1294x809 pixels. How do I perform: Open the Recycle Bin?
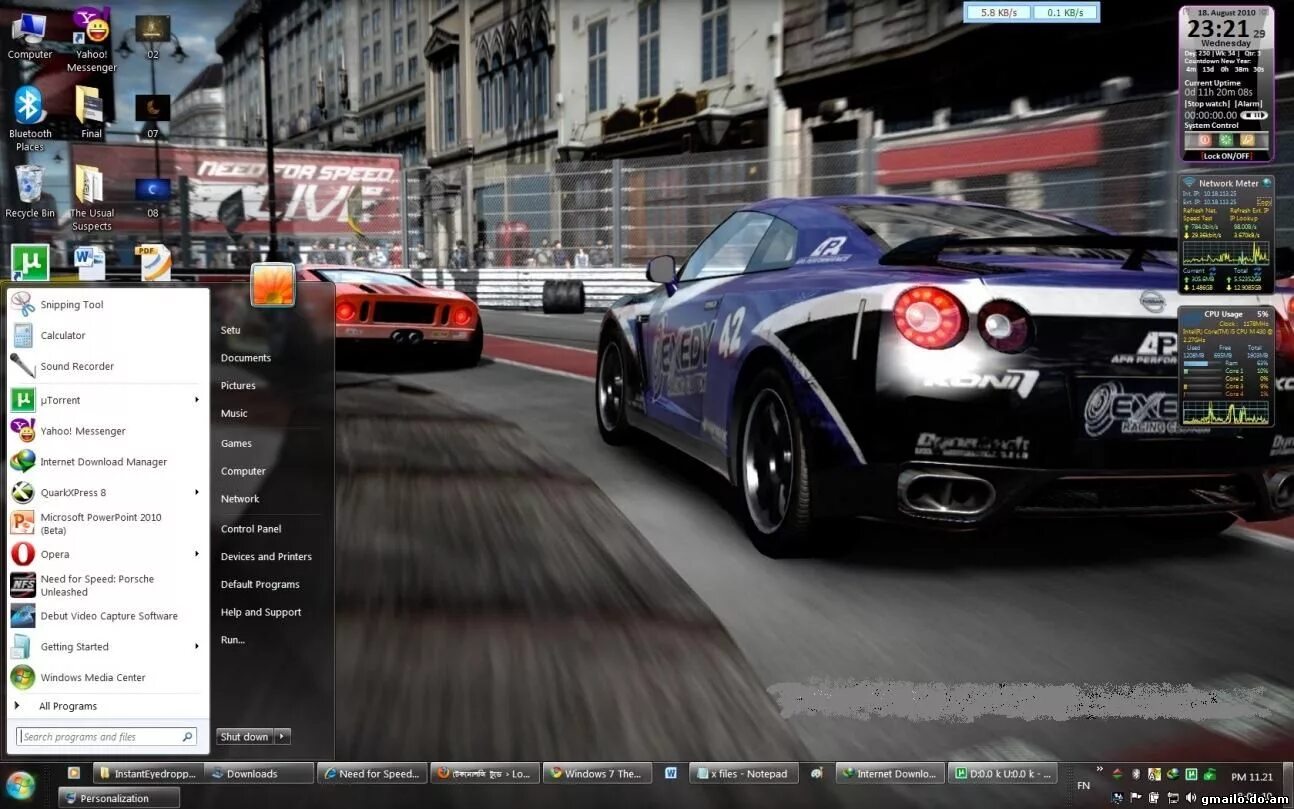[x=29, y=192]
